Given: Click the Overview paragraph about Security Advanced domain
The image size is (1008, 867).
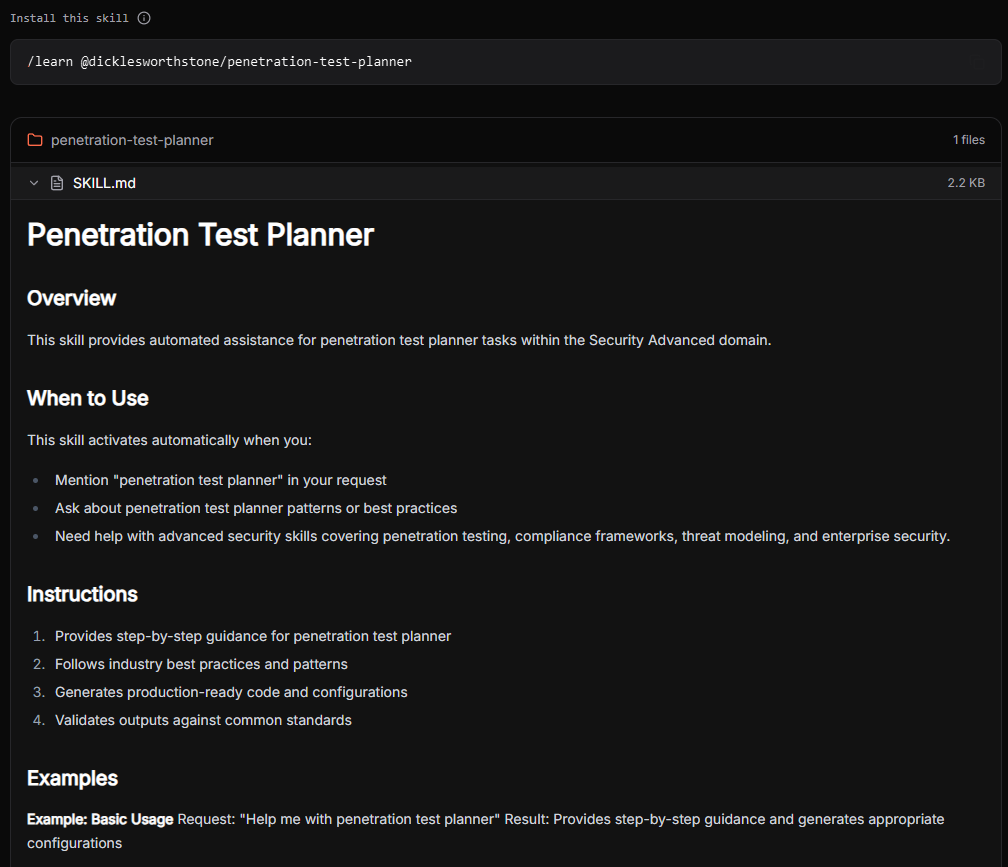Looking at the screenshot, I should point(399,340).
